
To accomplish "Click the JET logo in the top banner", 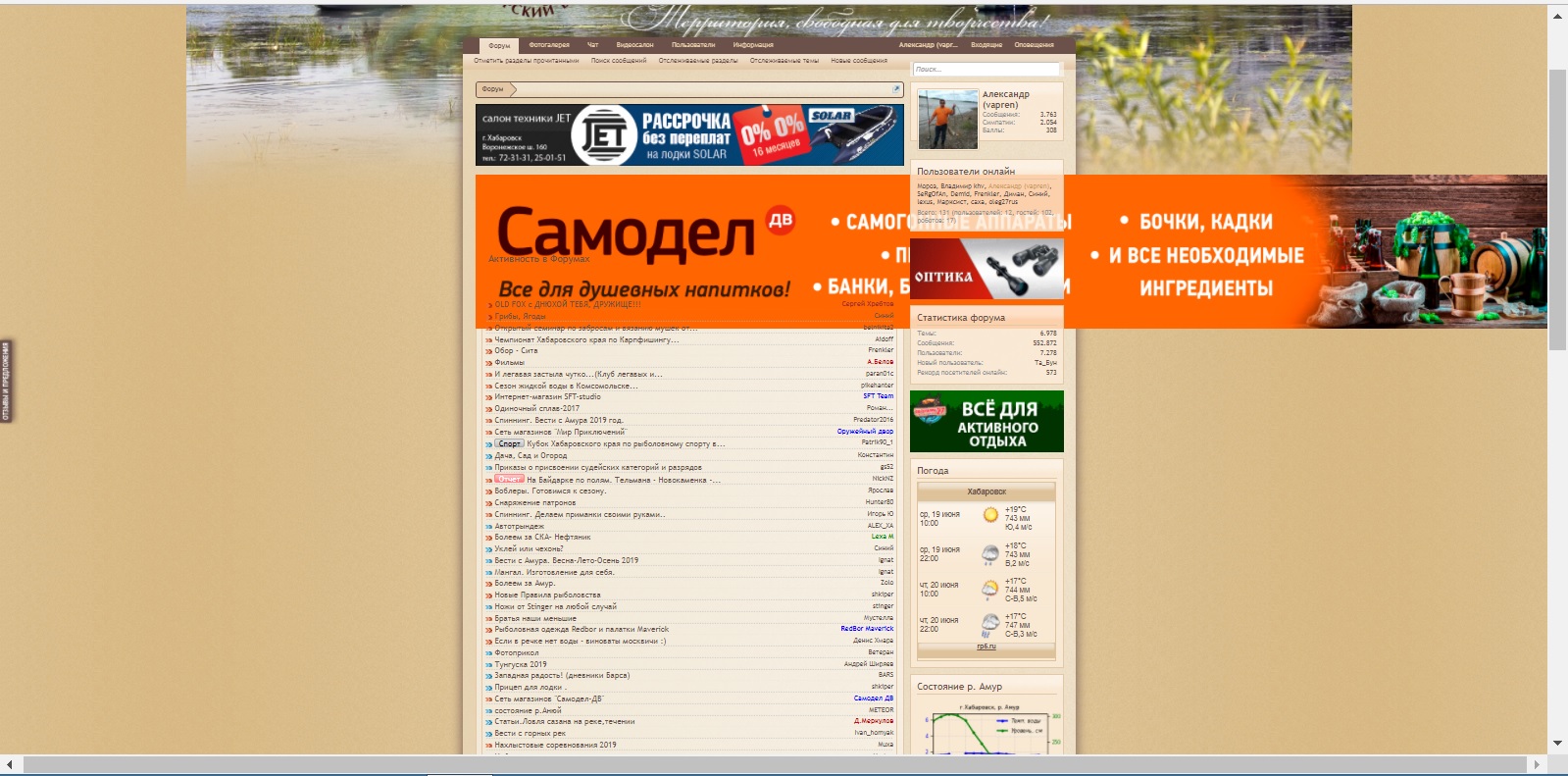I will [604, 135].
